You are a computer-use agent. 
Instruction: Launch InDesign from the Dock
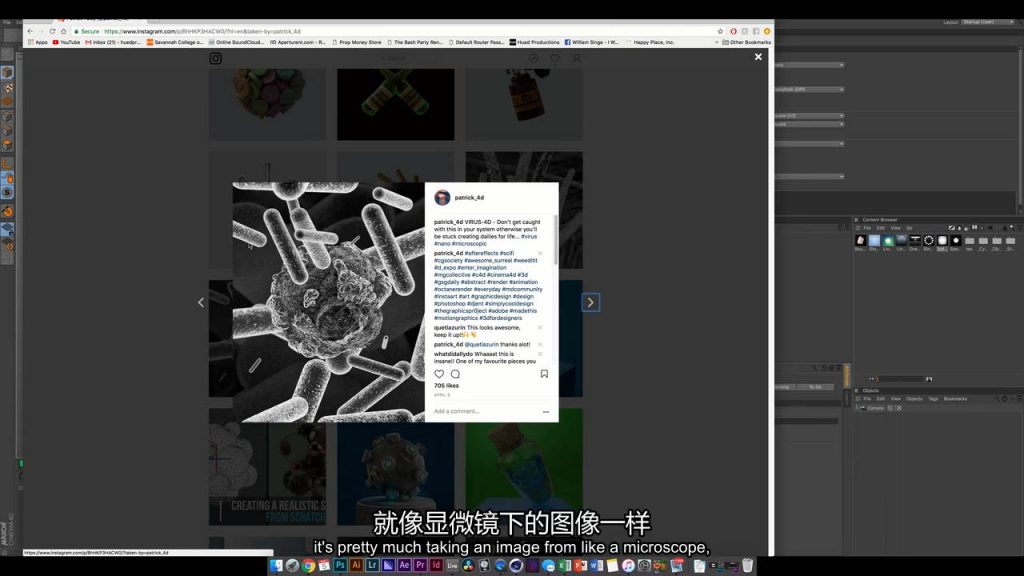click(436, 566)
